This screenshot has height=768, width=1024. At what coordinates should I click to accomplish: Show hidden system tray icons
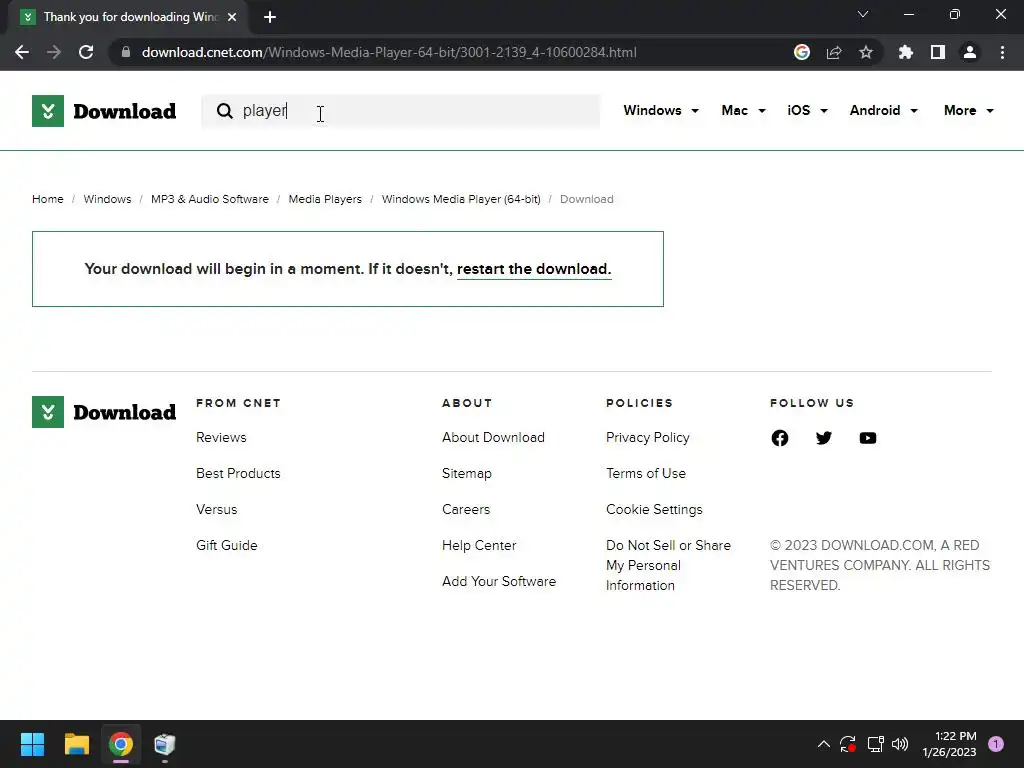coord(824,744)
